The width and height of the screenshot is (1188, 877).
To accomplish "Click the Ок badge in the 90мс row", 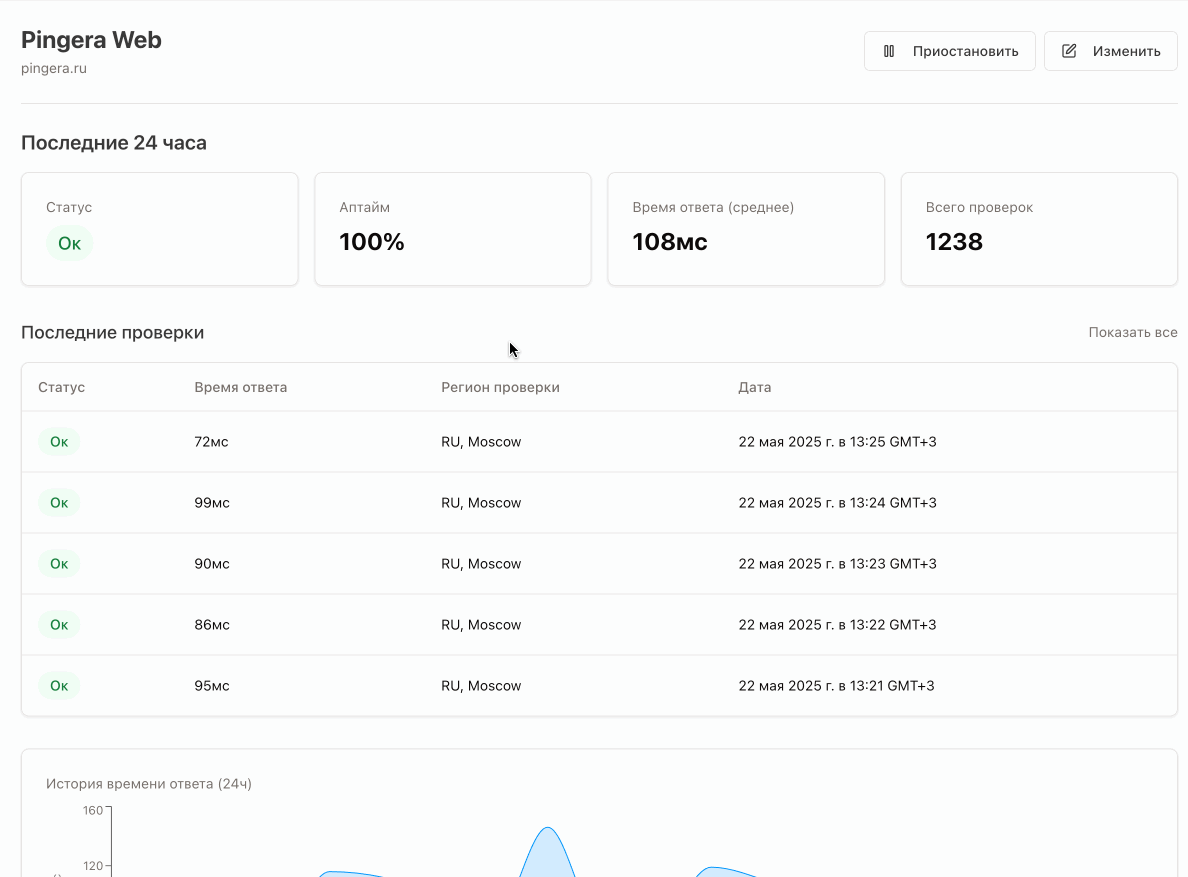I will pos(59,563).
